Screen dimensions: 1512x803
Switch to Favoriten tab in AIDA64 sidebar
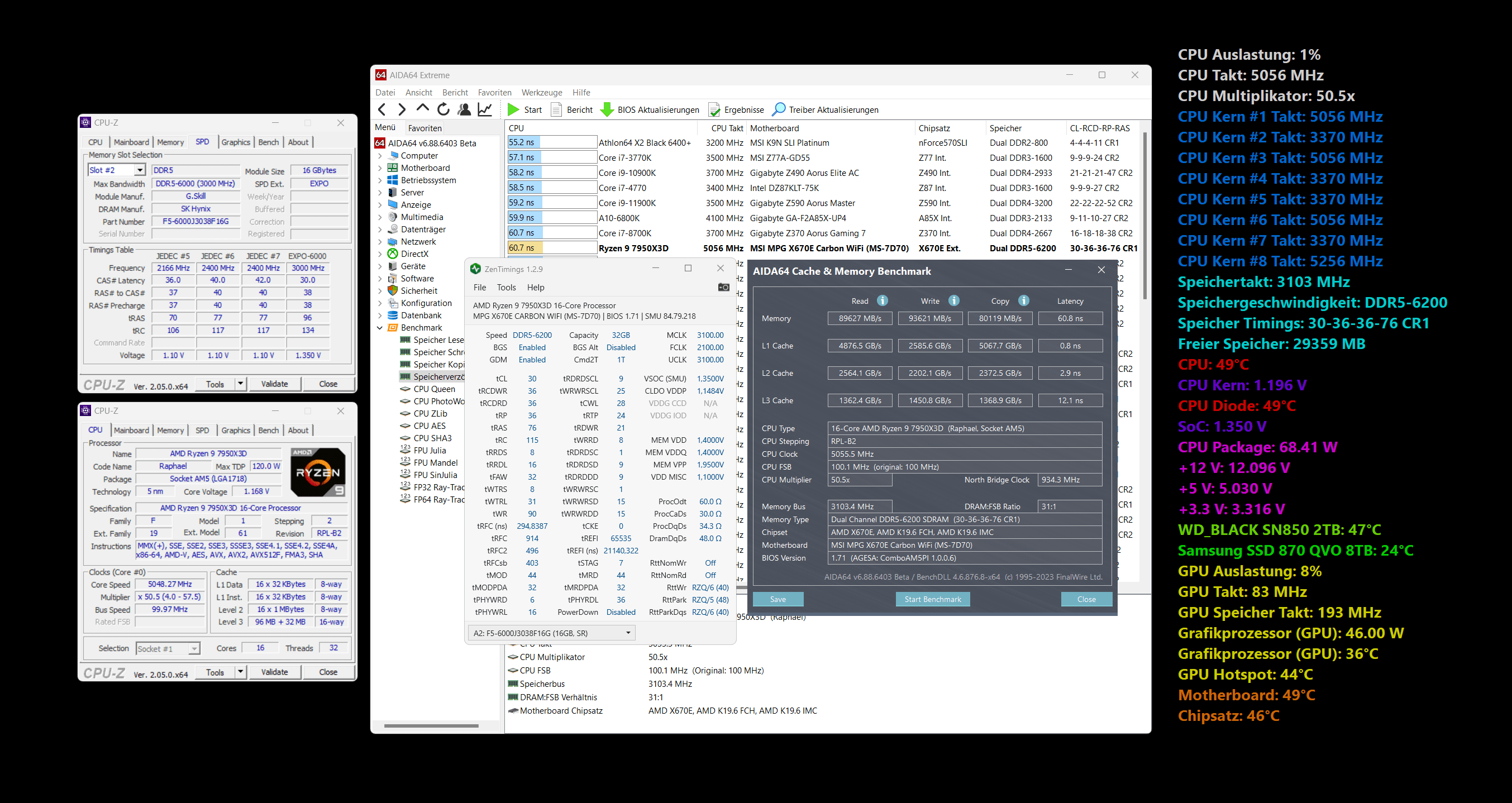pos(424,128)
